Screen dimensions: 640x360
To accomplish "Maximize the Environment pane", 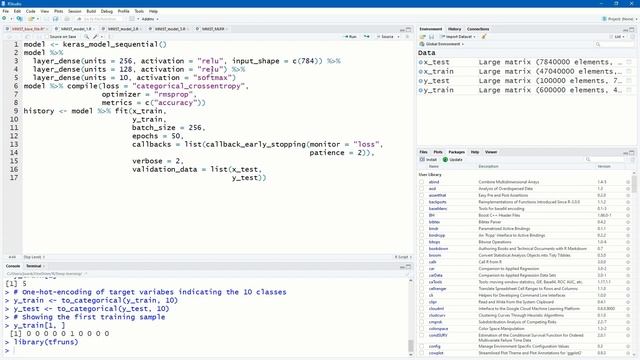I will coord(632,29).
